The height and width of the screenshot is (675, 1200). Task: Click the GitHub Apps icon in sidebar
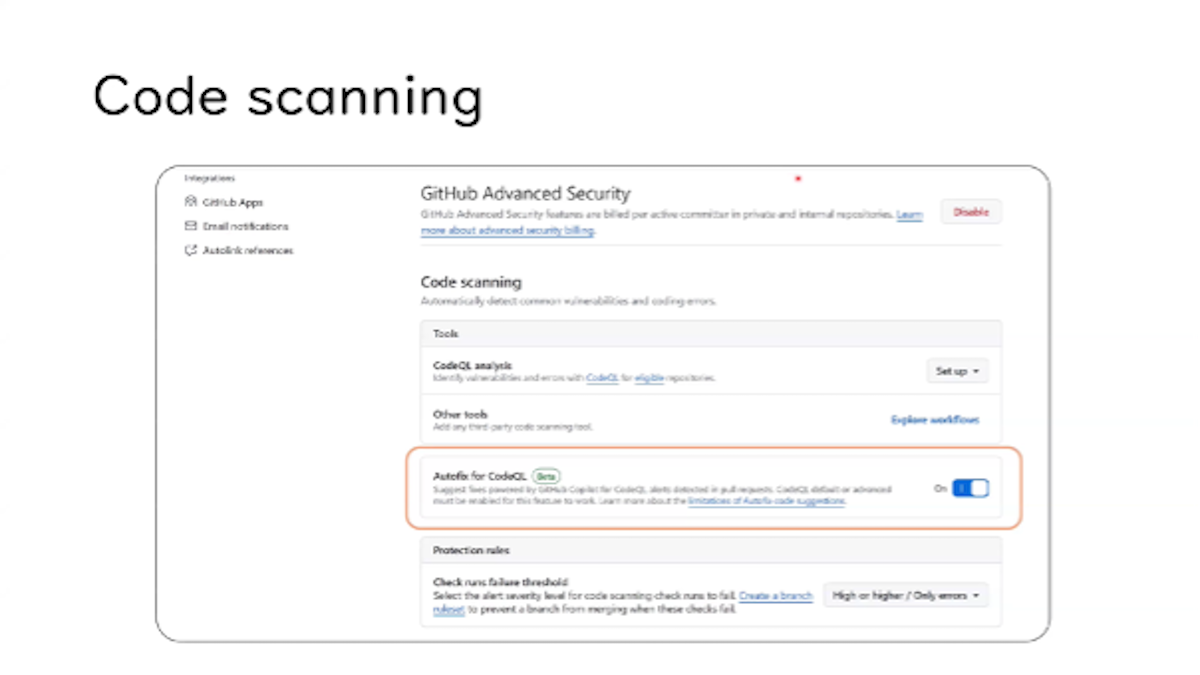(x=192, y=202)
